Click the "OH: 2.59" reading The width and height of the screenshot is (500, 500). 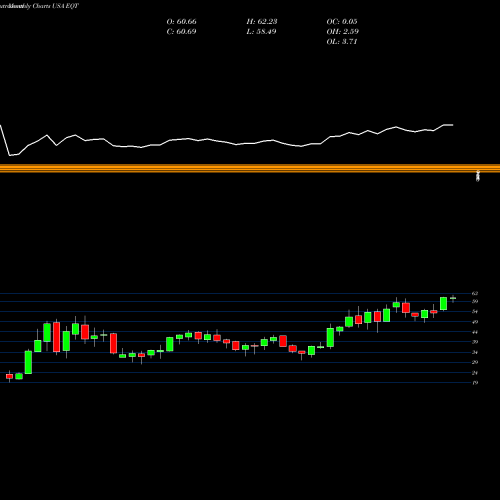coord(342,32)
